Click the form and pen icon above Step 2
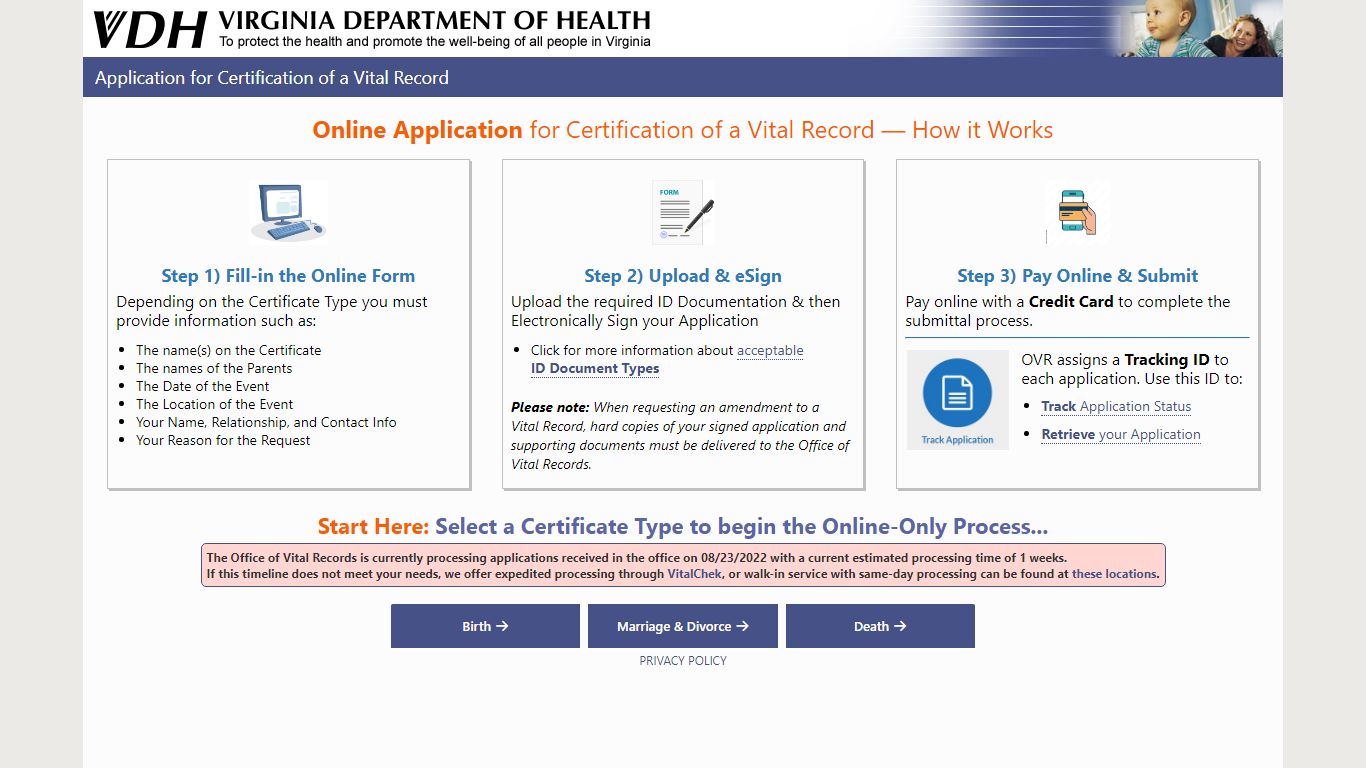1366x768 pixels. click(683, 212)
